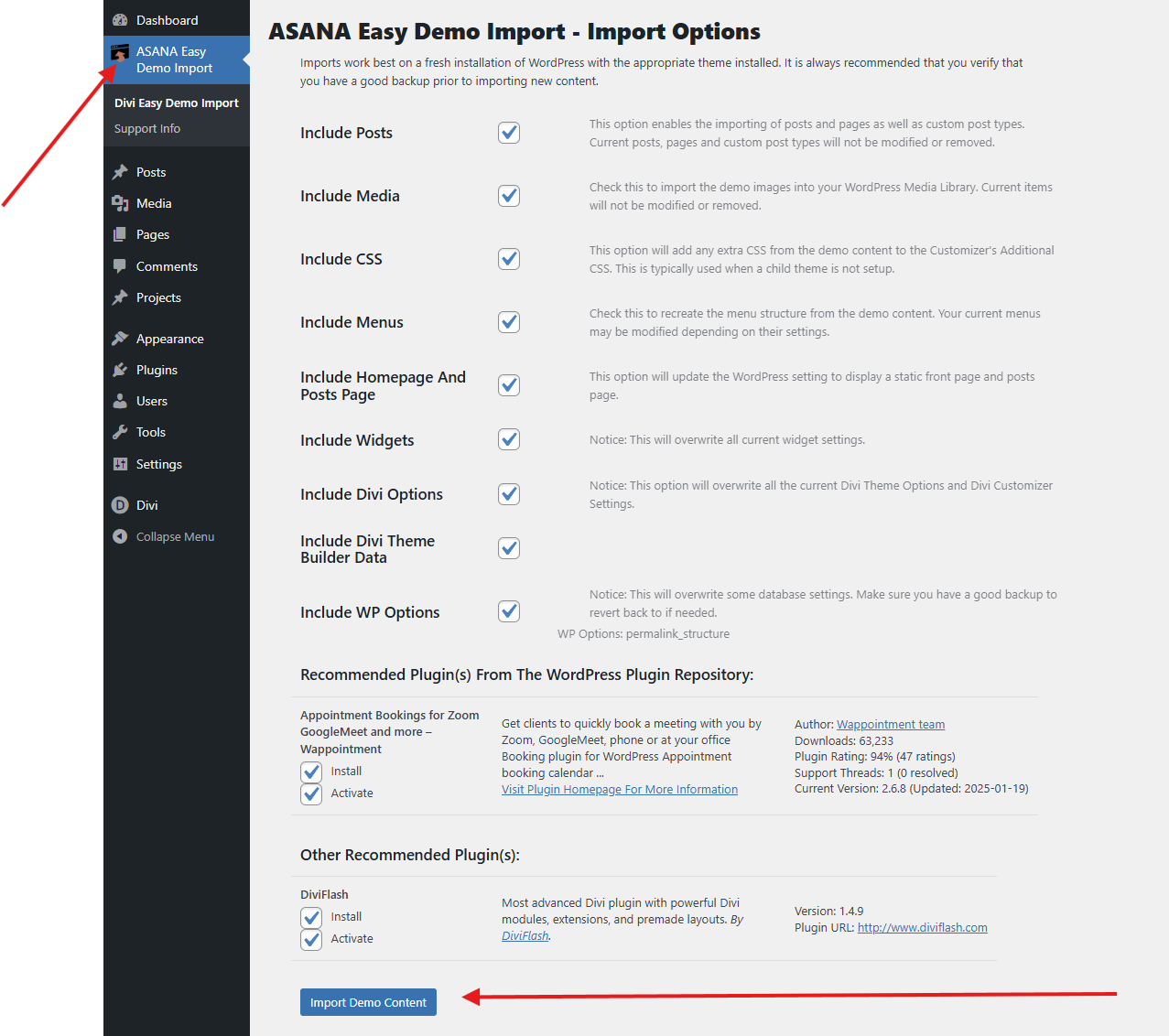The height and width of the screenshot is (1036, 1169).
Task: Open the Support Info submenu item
Action: pos(147,129)
